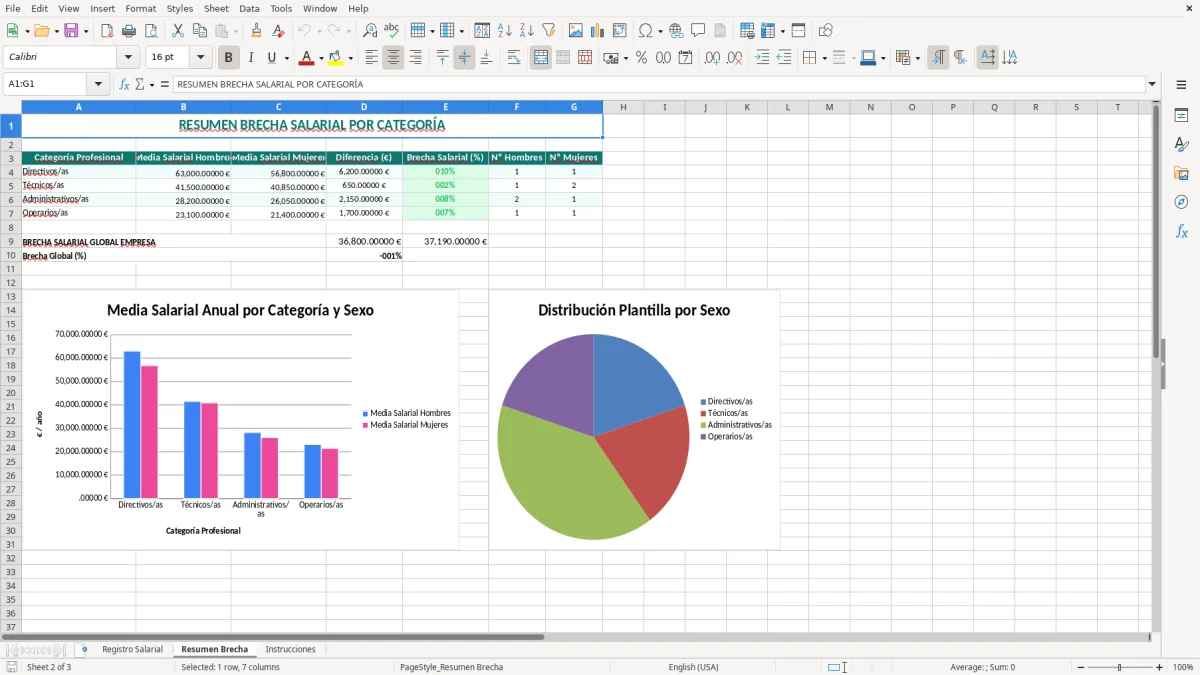
Task: Expand the Name Box dropdown
Action: coord(98,84)
